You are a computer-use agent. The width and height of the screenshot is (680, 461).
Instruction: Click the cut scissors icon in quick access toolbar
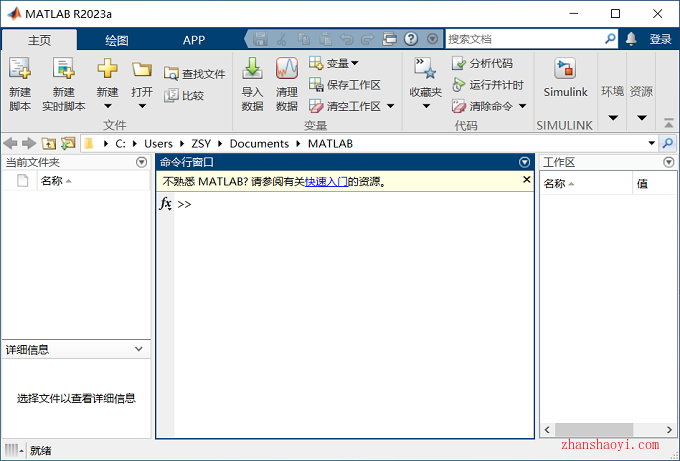click(281, 39)
